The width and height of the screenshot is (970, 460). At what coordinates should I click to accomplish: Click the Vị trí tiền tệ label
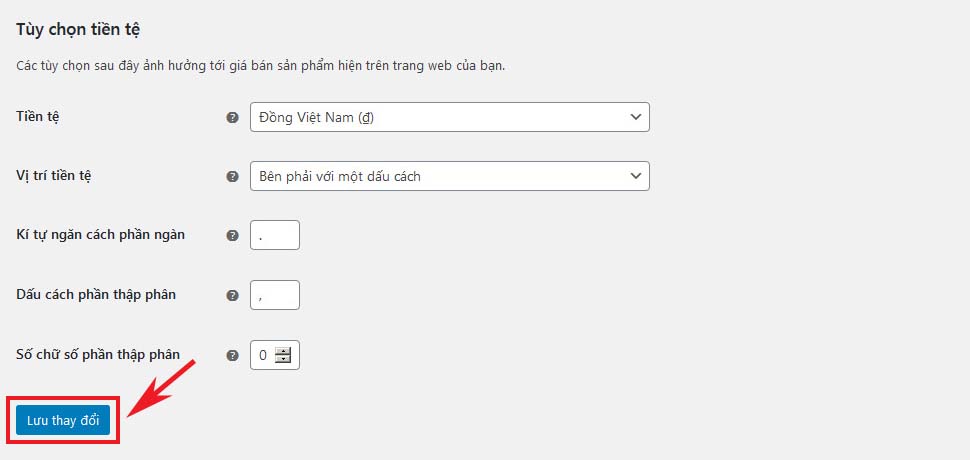[55, 176]
